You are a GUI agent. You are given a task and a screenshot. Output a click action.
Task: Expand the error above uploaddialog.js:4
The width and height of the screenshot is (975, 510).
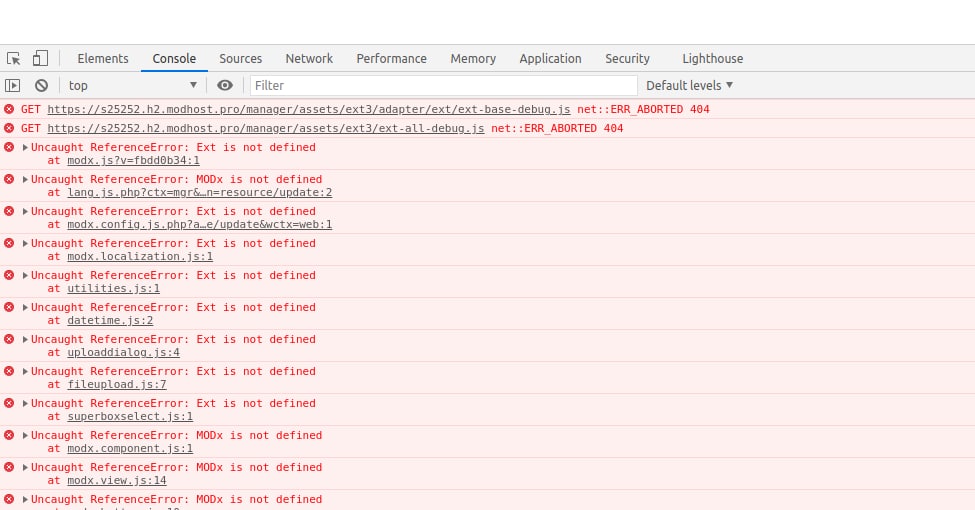pyautogui.click(x=25, y=340)
